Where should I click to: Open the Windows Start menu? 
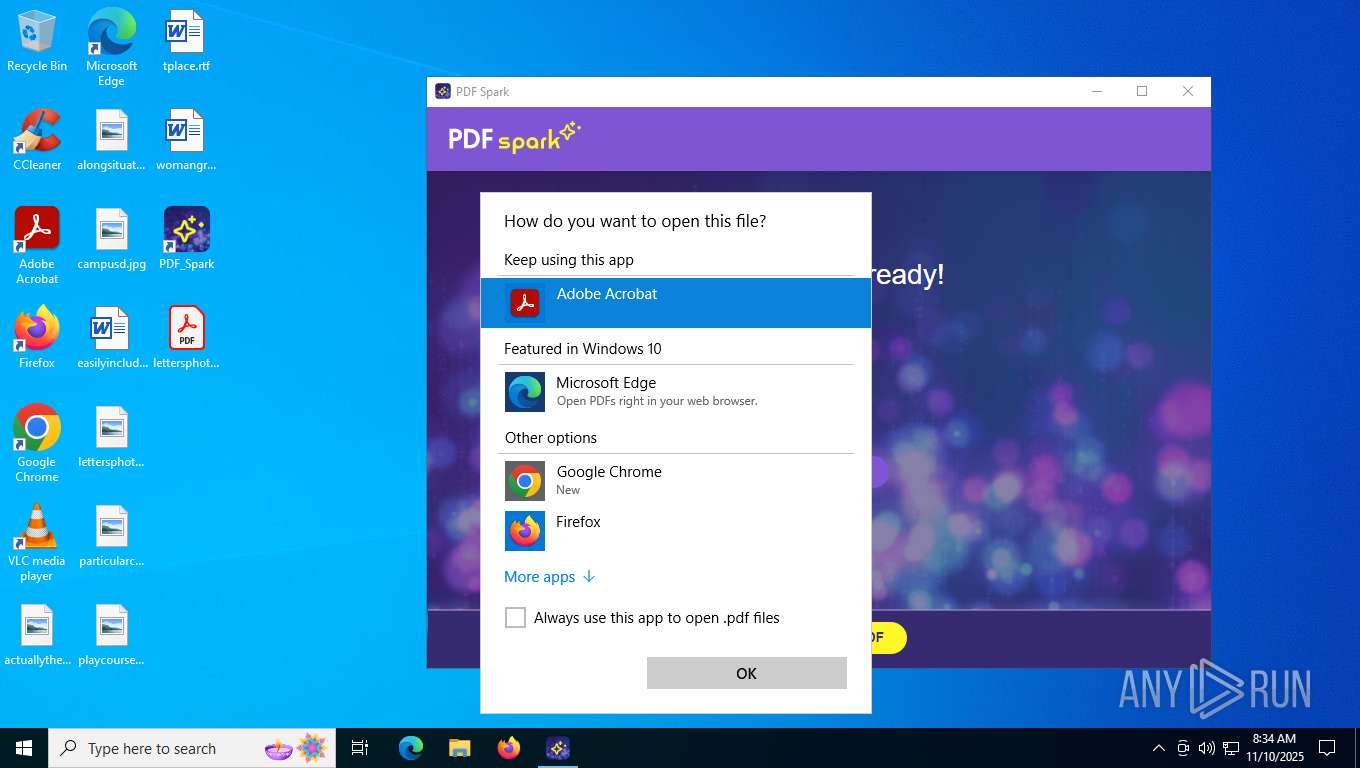(x=24, y=748)
